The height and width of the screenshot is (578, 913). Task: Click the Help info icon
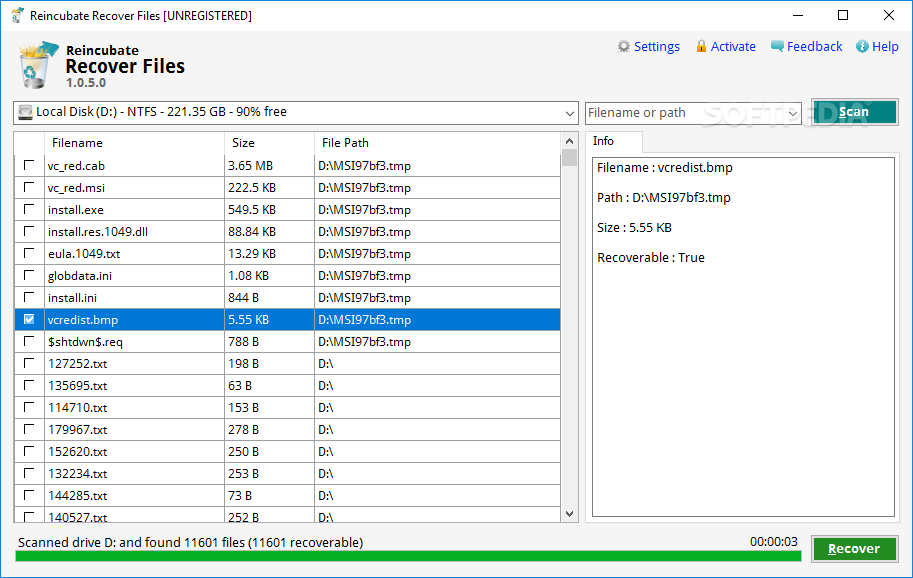[862, 47]
